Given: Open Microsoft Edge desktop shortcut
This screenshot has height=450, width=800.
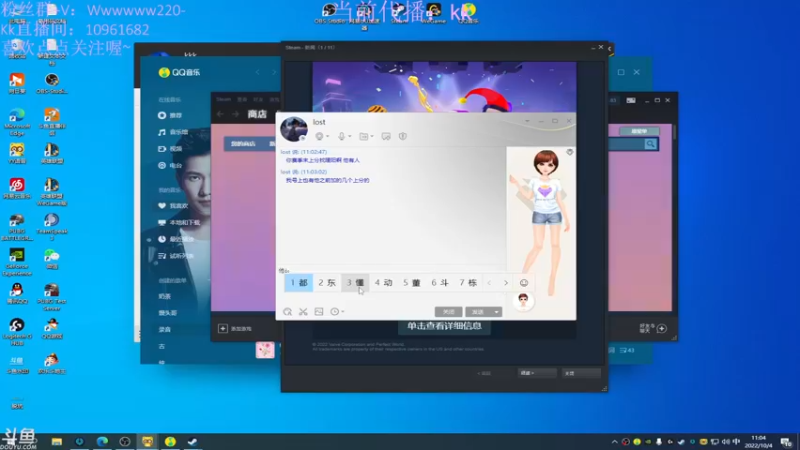Looking at the screenshot, I should coord(17,121).
